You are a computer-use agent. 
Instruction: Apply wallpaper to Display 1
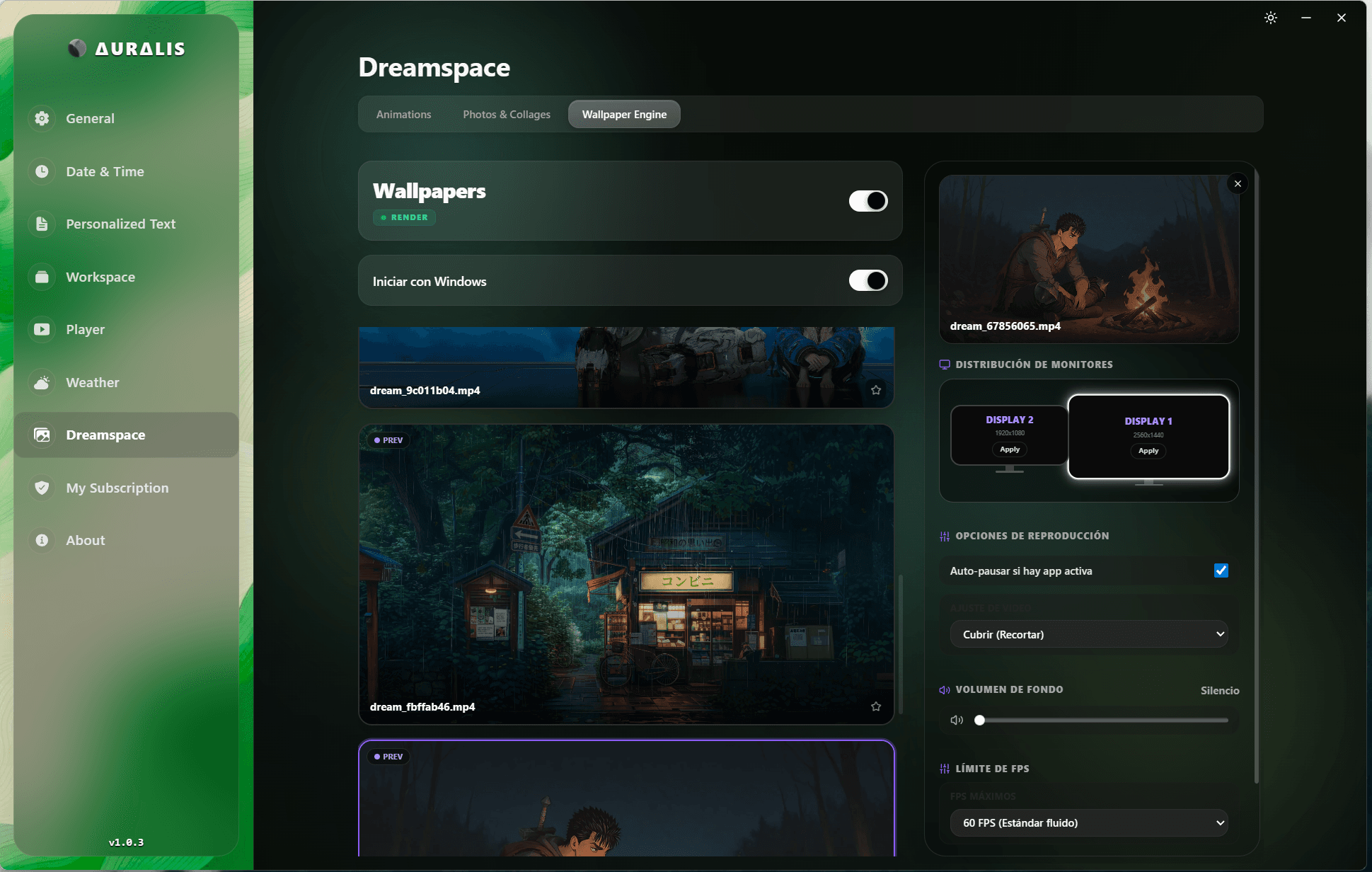(x=1148, y=451)
